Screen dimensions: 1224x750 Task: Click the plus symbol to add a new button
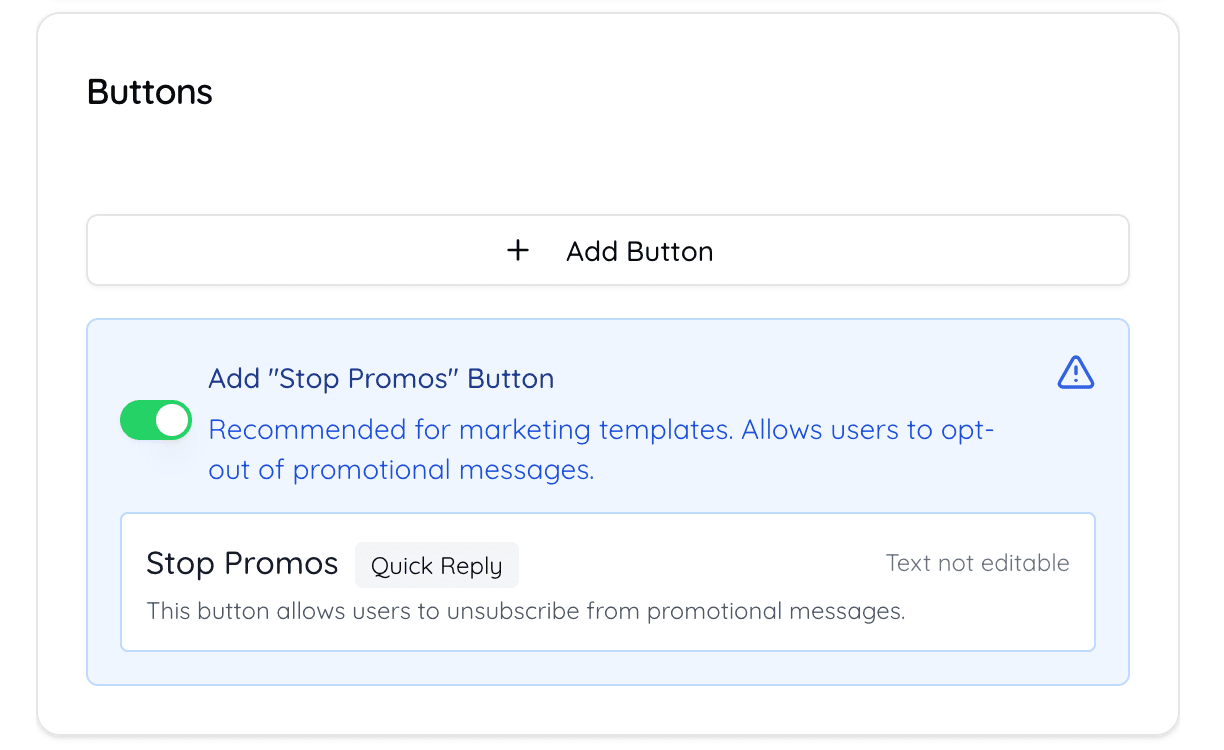click(518, 250)
